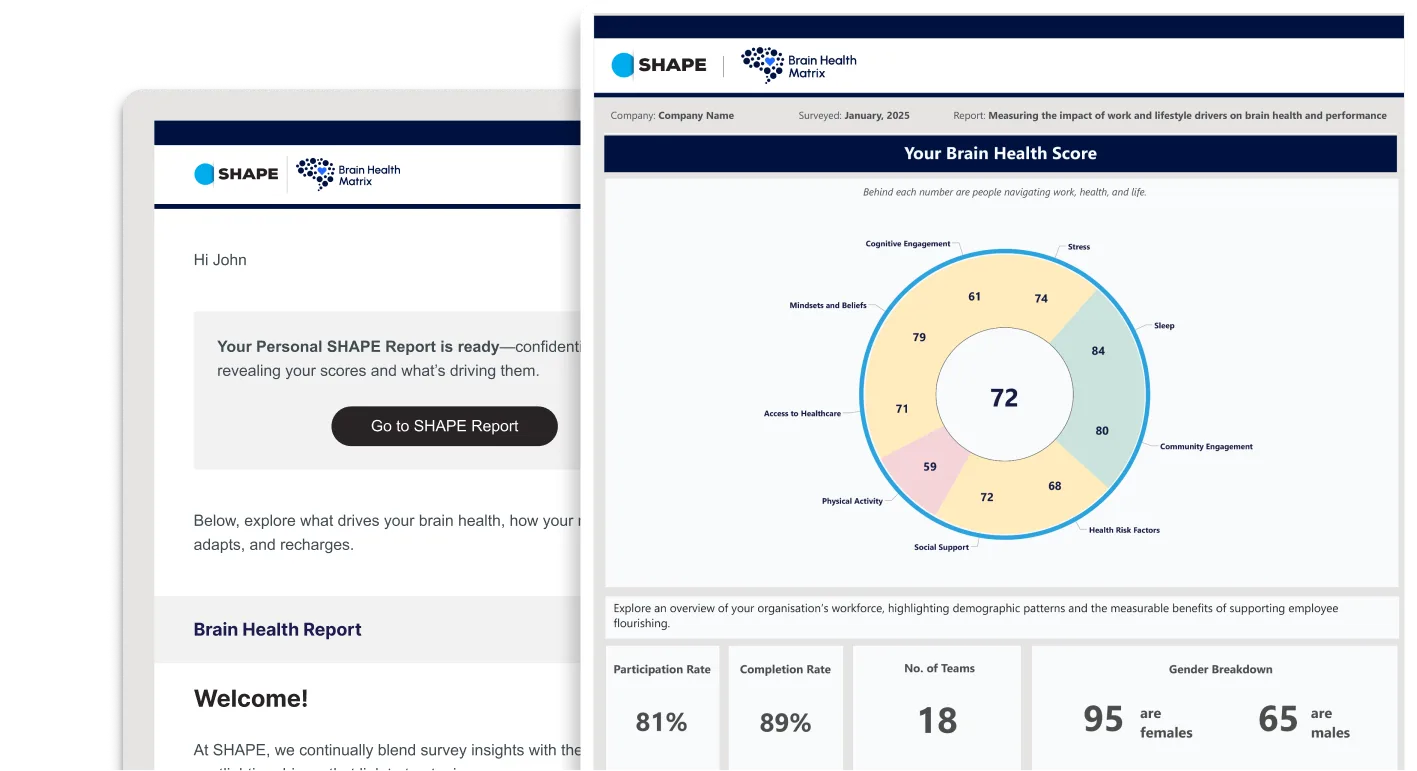1417x771 pixels.
Task: Select the Sleep segment showing 84
Action: 1098,351
